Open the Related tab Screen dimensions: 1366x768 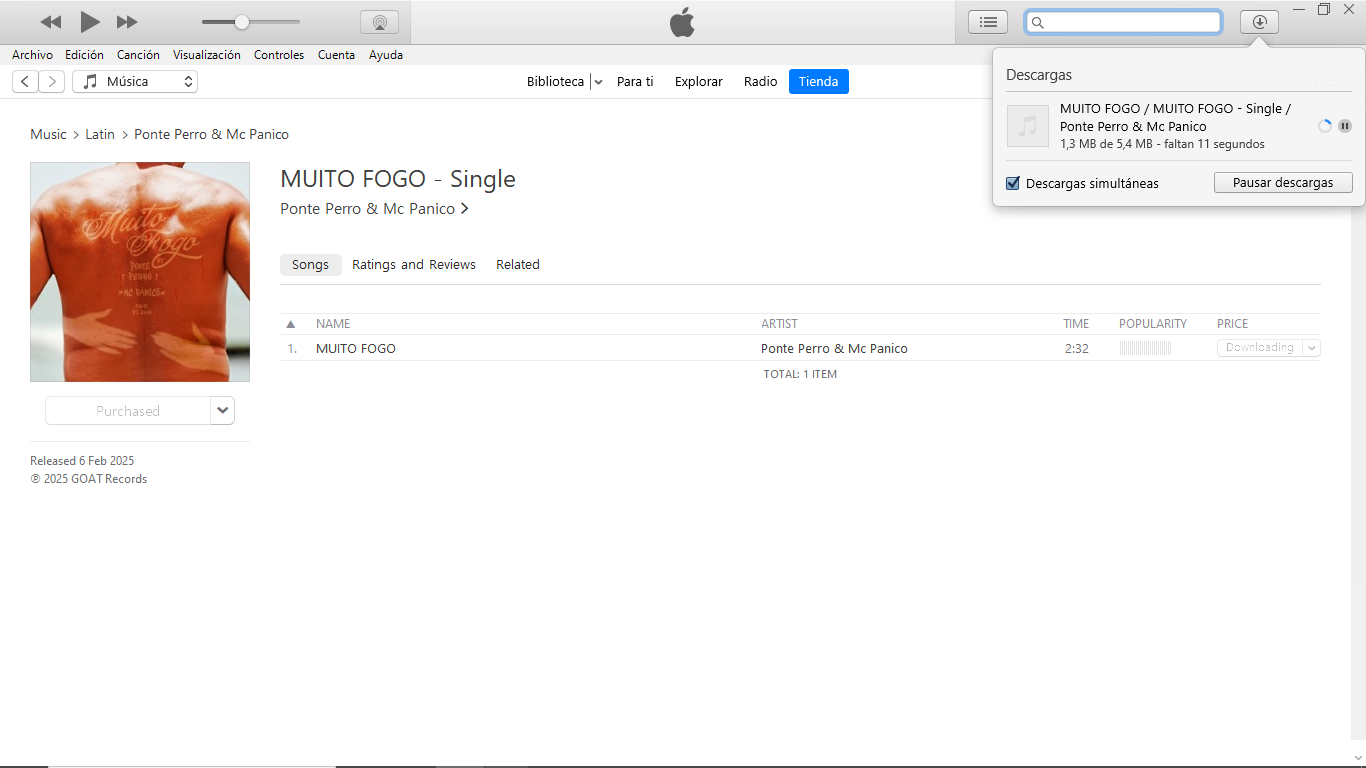(518, 265)
